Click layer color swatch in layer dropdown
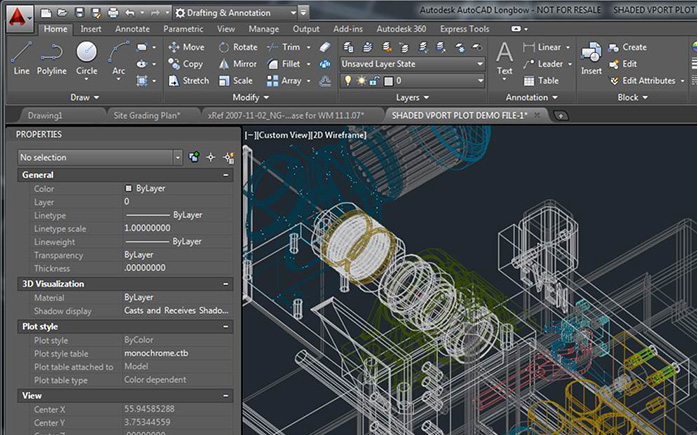Viewport: 698px width, 435px height. 388,81
